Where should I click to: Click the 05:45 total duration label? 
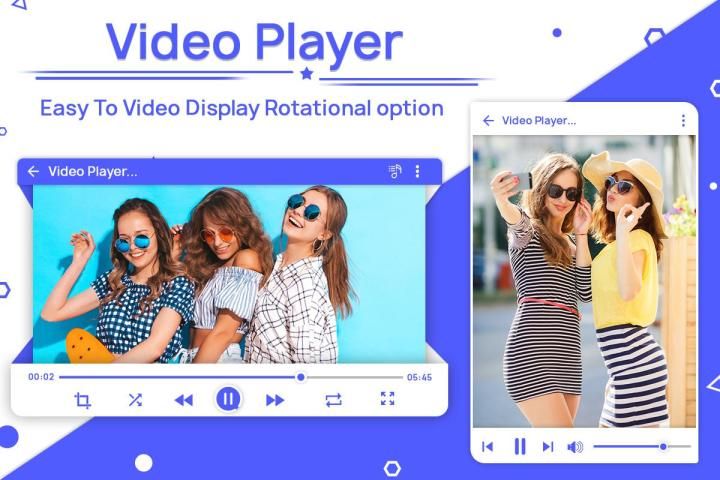(x=419, y=377)
